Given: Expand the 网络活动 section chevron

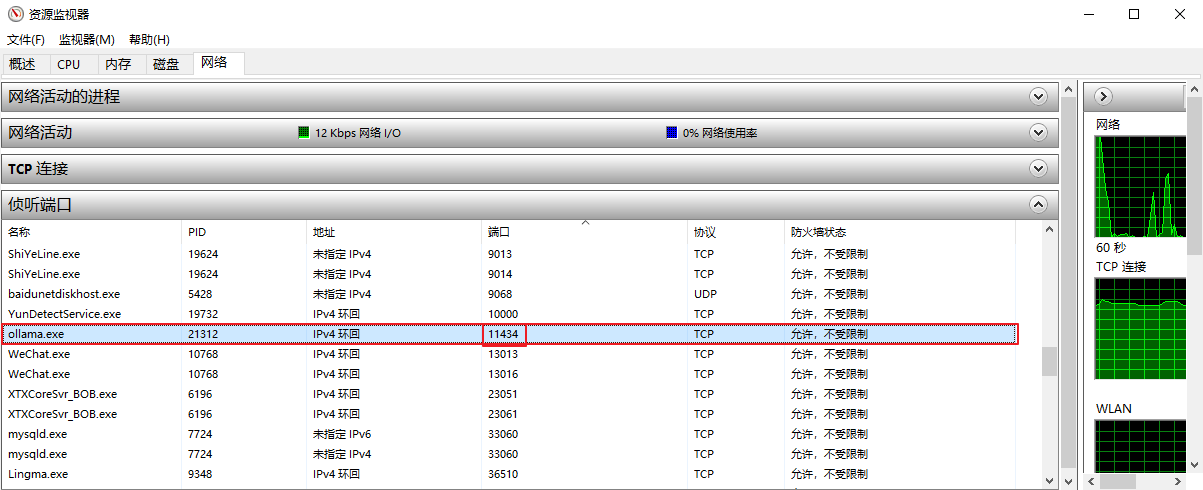Looking at the screenshot, I should pyautogui.click(x=1038, y=133).
